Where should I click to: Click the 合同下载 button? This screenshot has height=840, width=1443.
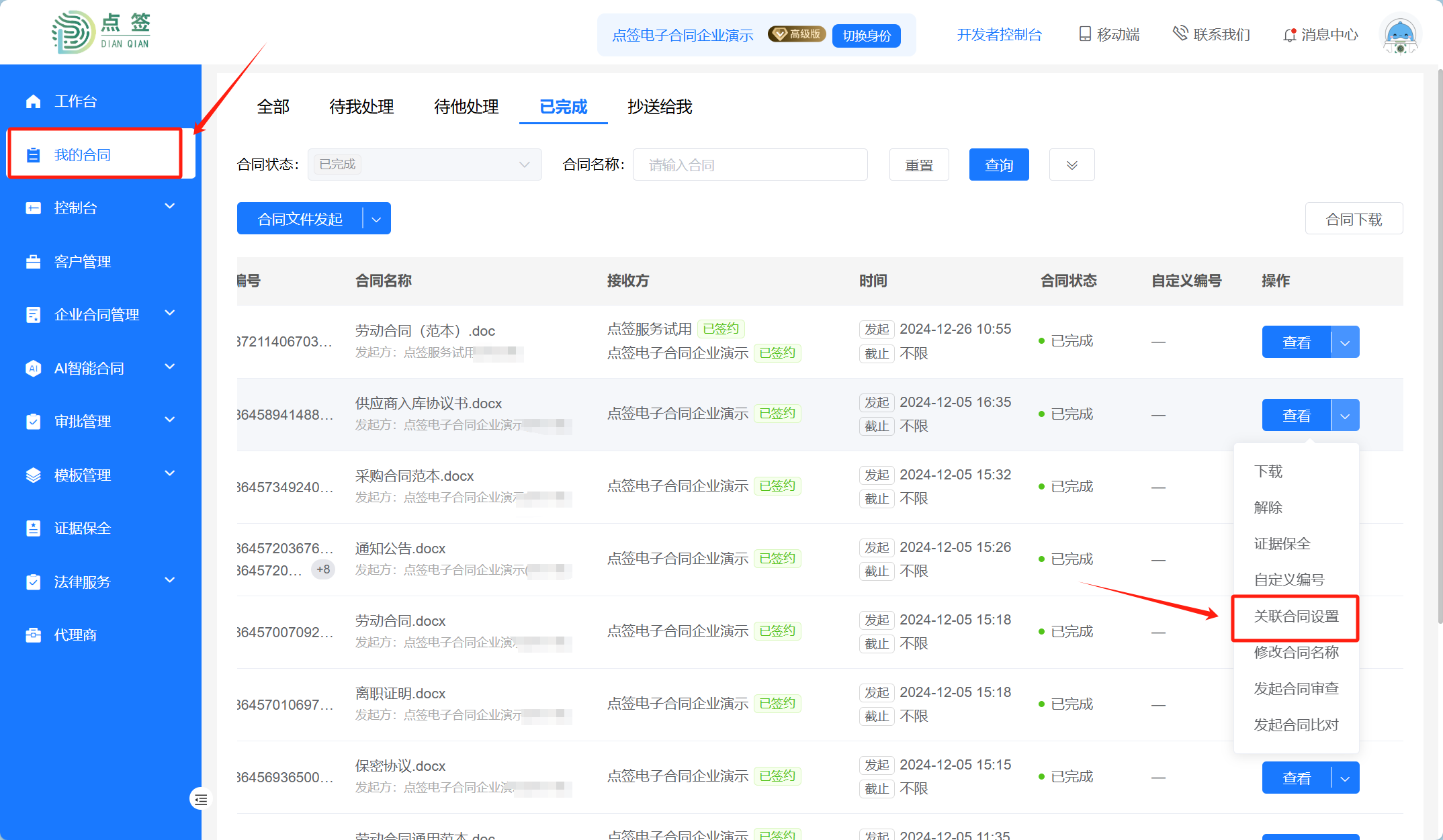[1354, 219]
